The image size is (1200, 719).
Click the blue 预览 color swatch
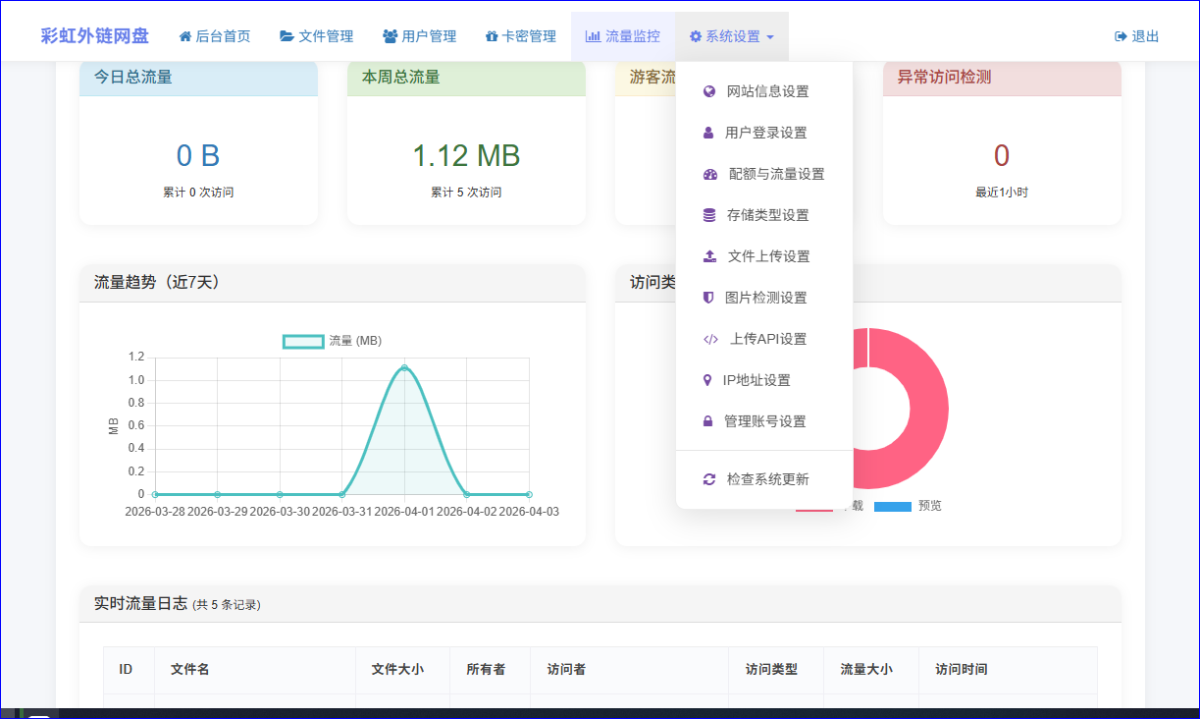pyautogui.click(x=892, y=507)
